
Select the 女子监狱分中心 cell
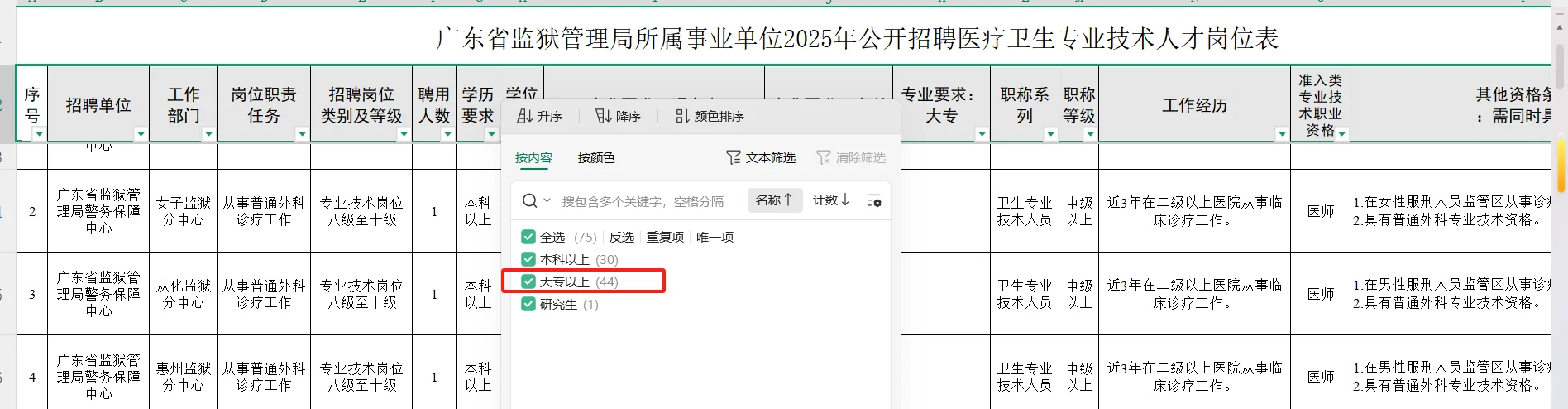click(x=184, y=211)
